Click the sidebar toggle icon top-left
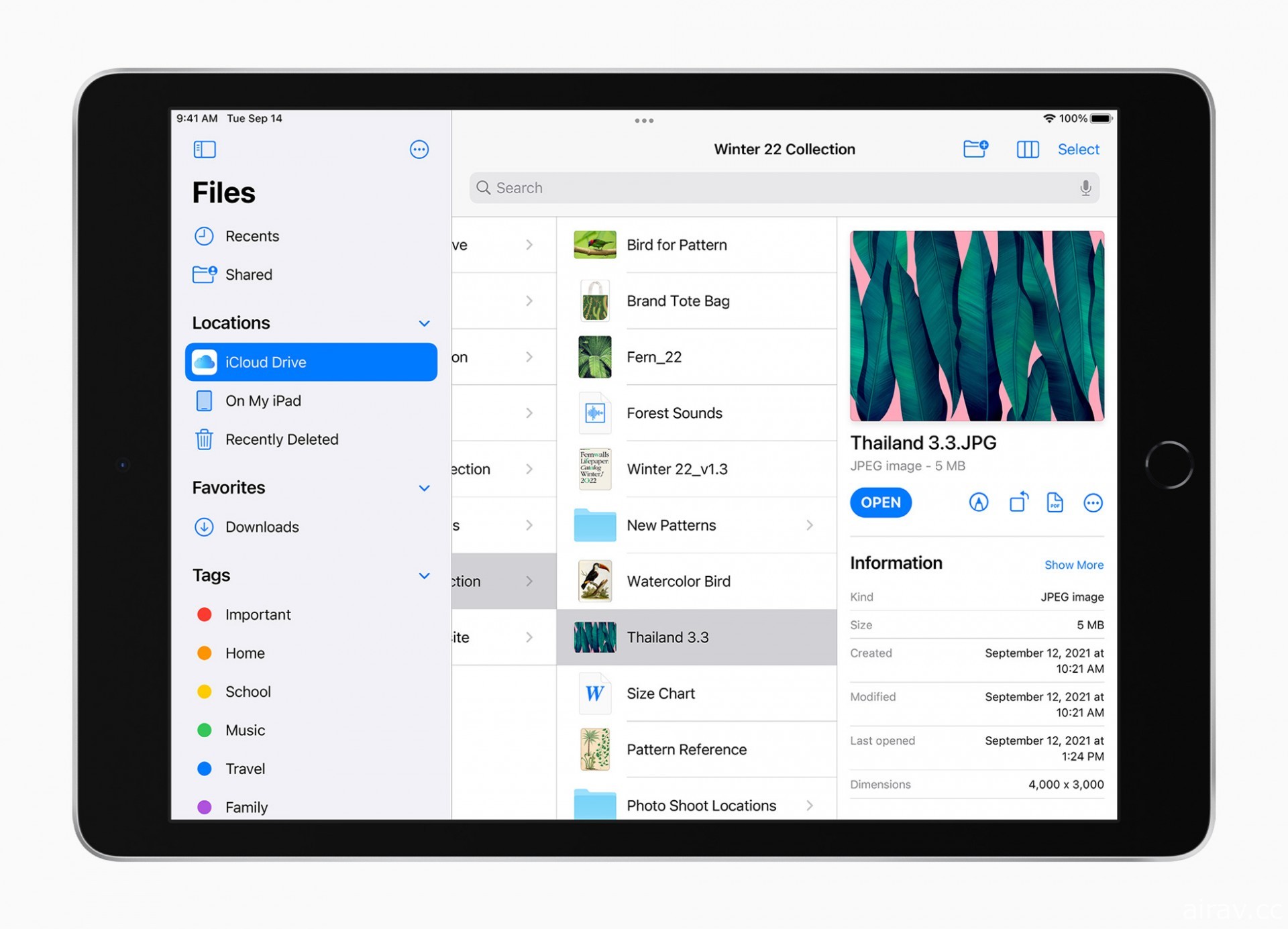The image size is (1288, 929). 204,149
